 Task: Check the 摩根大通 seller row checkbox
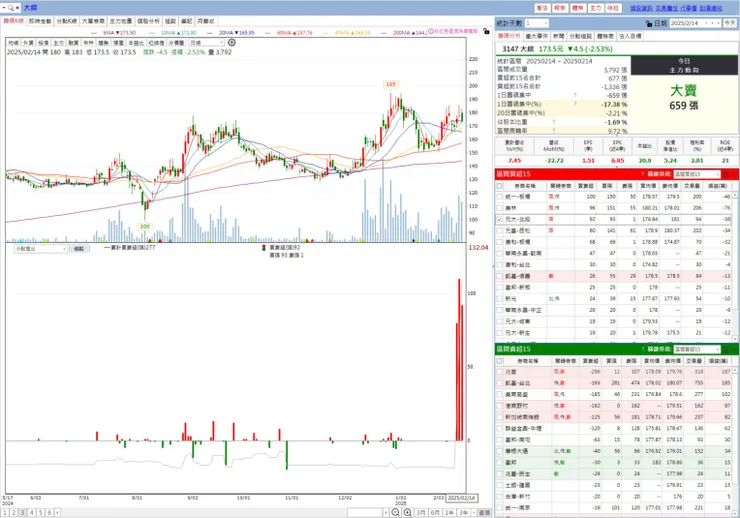(x=499, y=451)
